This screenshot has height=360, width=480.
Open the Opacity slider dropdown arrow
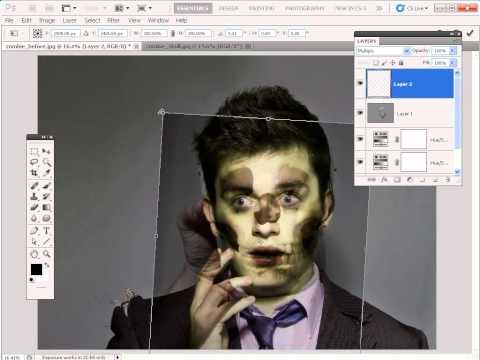(x=453, y=51)
